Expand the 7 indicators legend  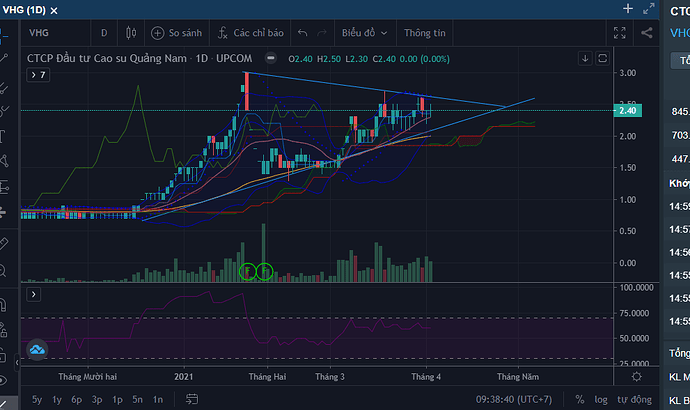pyautogui.click(x=38, y=74)
